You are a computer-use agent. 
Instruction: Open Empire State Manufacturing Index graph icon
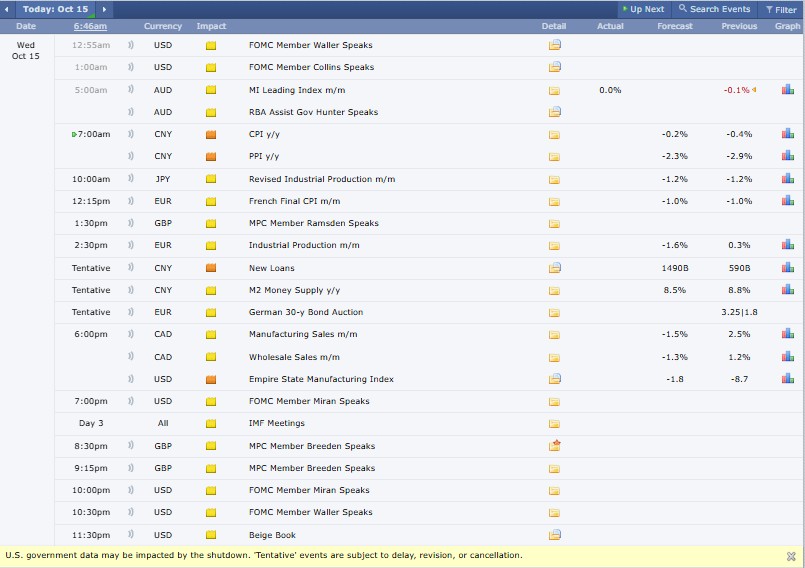coord(788,379)
